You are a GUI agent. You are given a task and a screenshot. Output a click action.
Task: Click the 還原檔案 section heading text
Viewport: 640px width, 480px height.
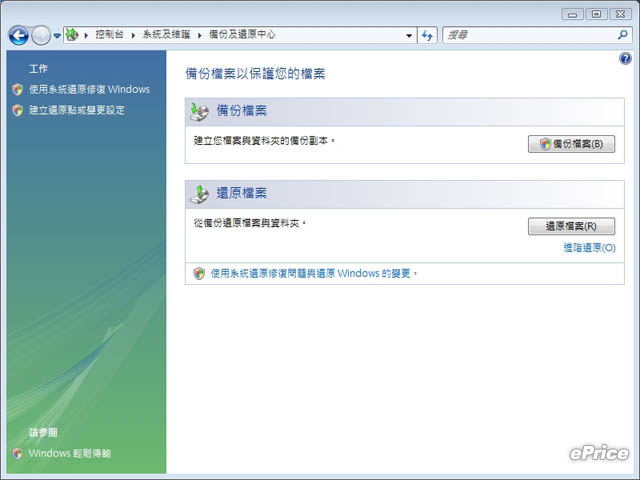tap(242, 193)
